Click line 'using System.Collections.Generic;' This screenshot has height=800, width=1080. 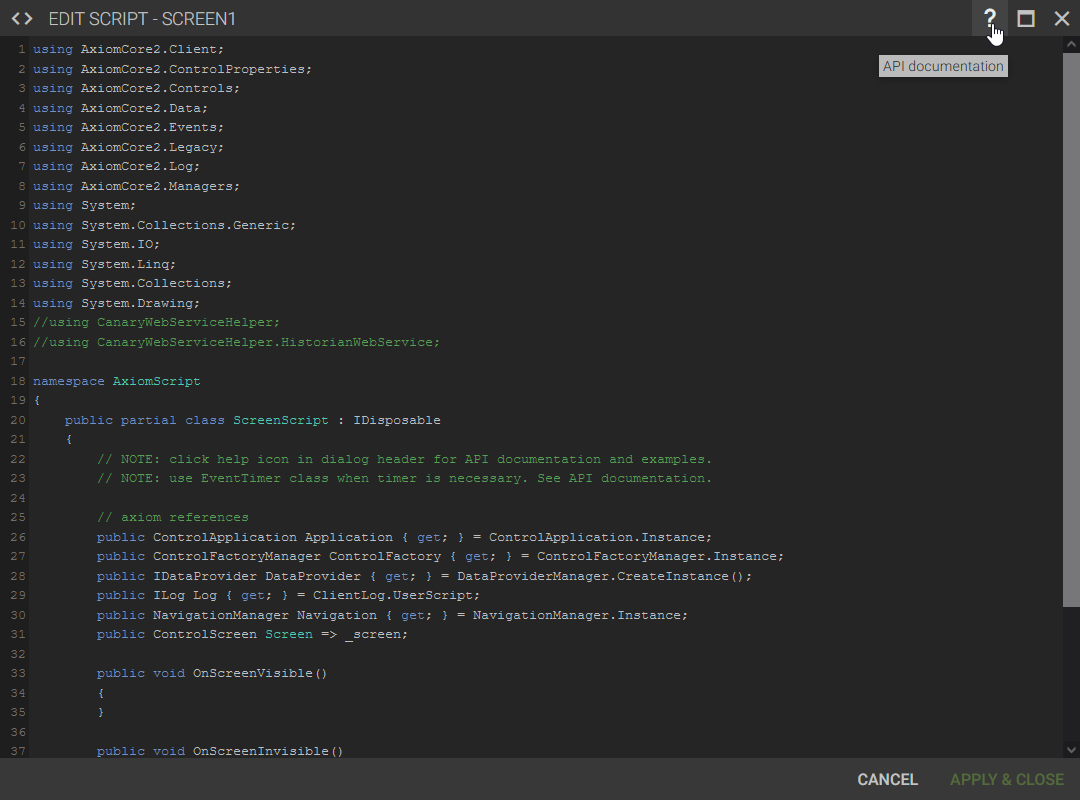pos(164,225)
